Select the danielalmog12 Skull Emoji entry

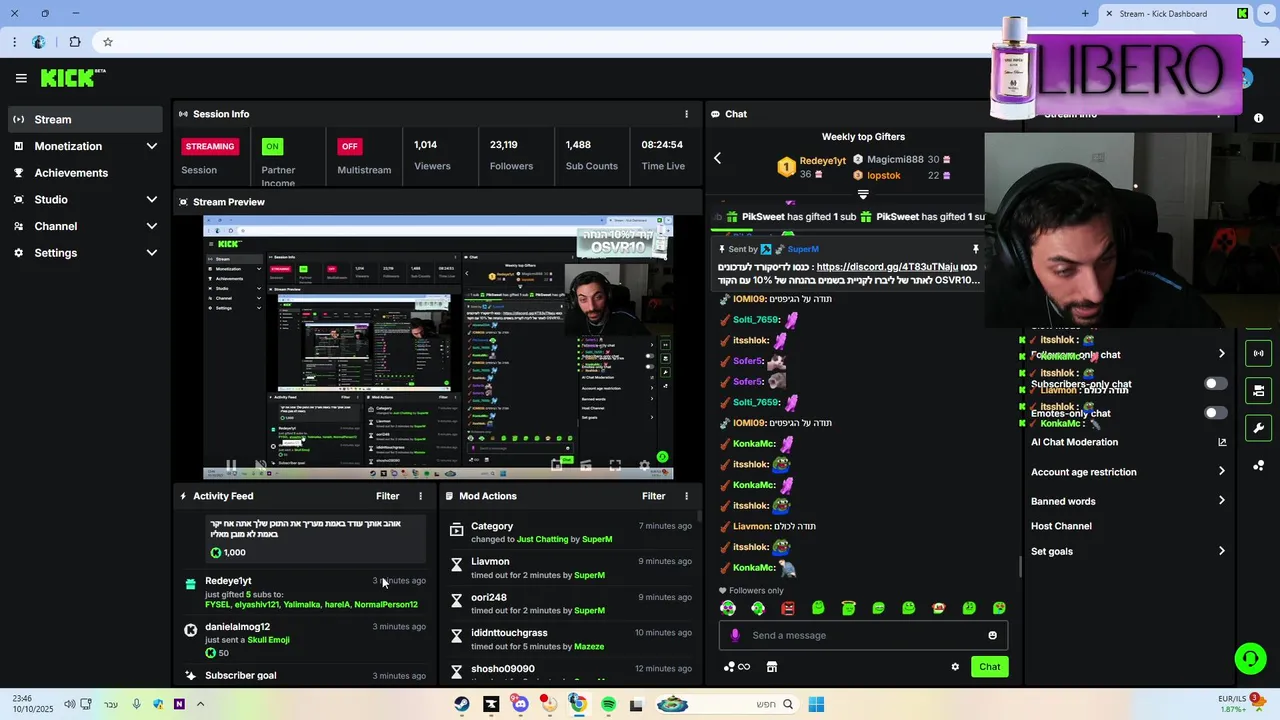click(306, 640)
